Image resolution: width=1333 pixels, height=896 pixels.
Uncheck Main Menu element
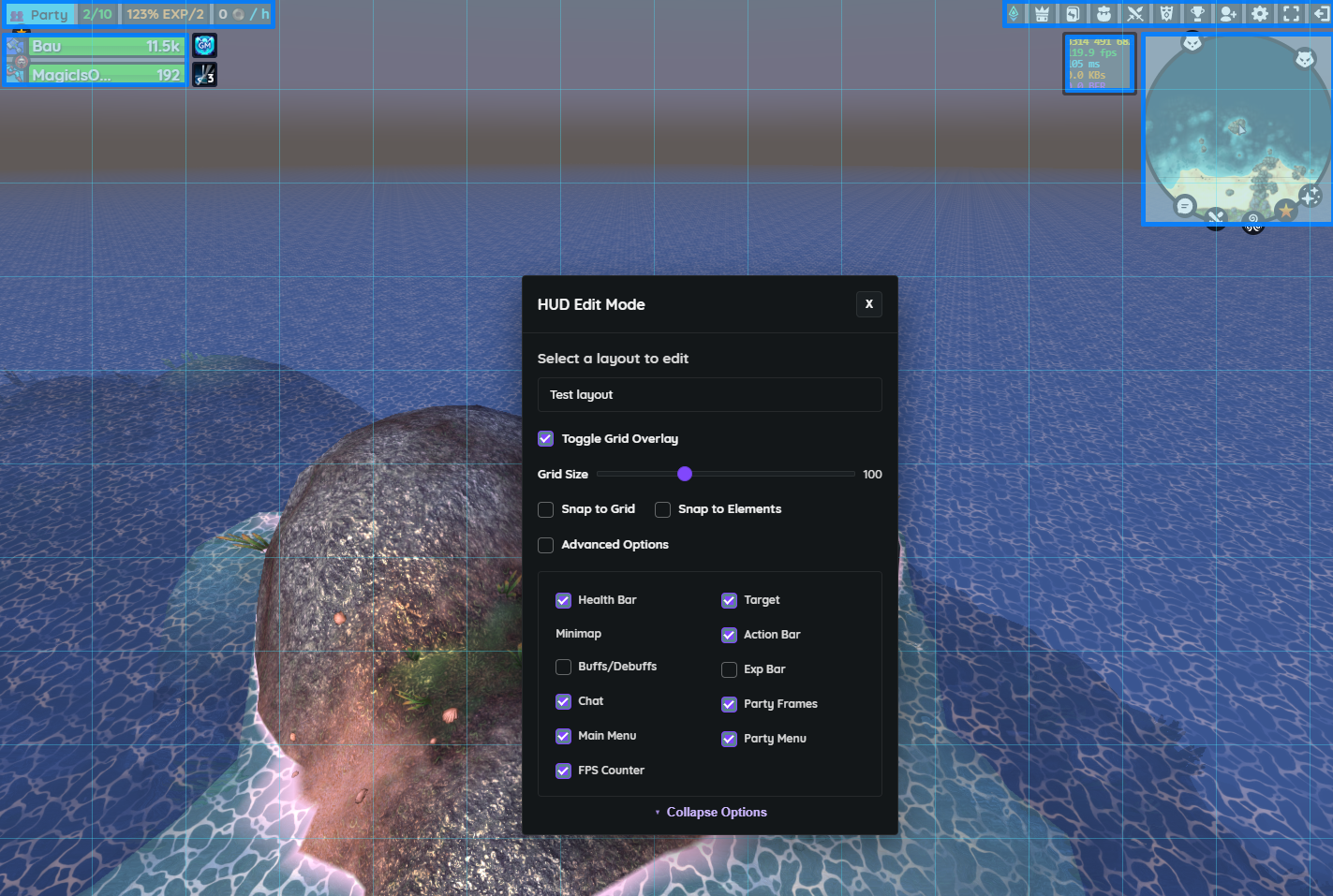pyautogui.click(x=563, y=736)
